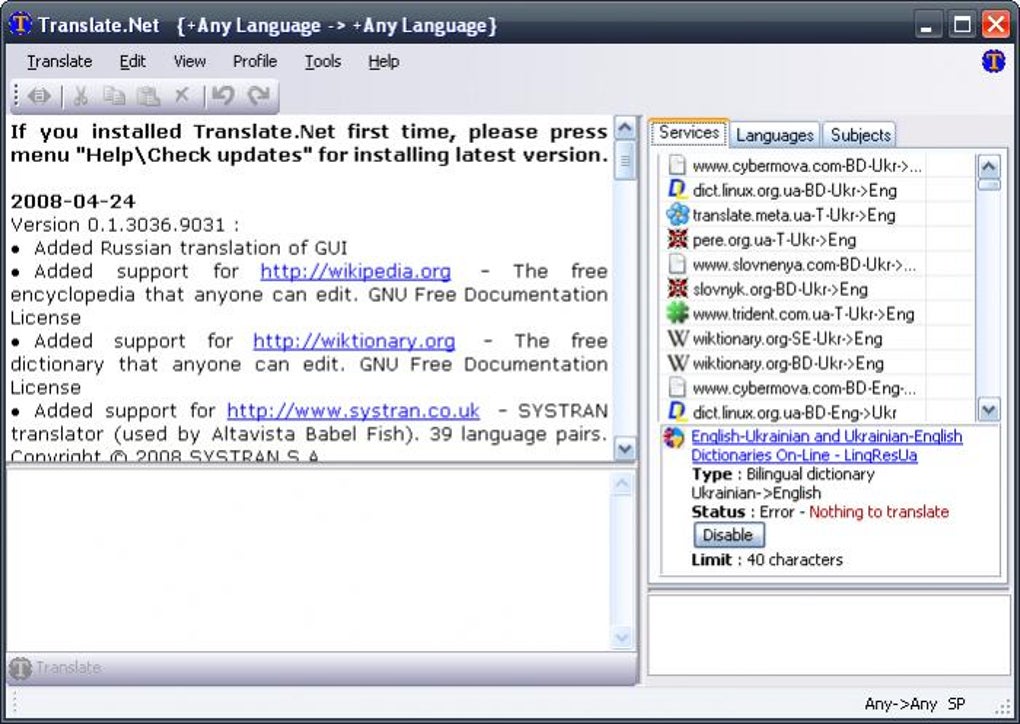Open the http://www.systran.co.uk link
The height and width of the screenshot is (724, 1020).
(x=353, y=411)
